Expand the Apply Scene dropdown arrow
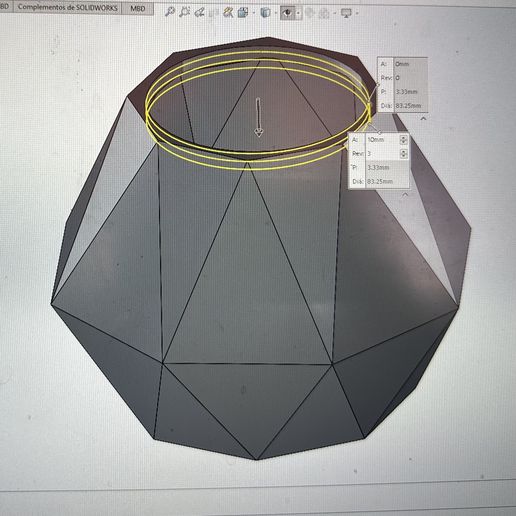Screen dimensions: 516x516 click(335, 14)
